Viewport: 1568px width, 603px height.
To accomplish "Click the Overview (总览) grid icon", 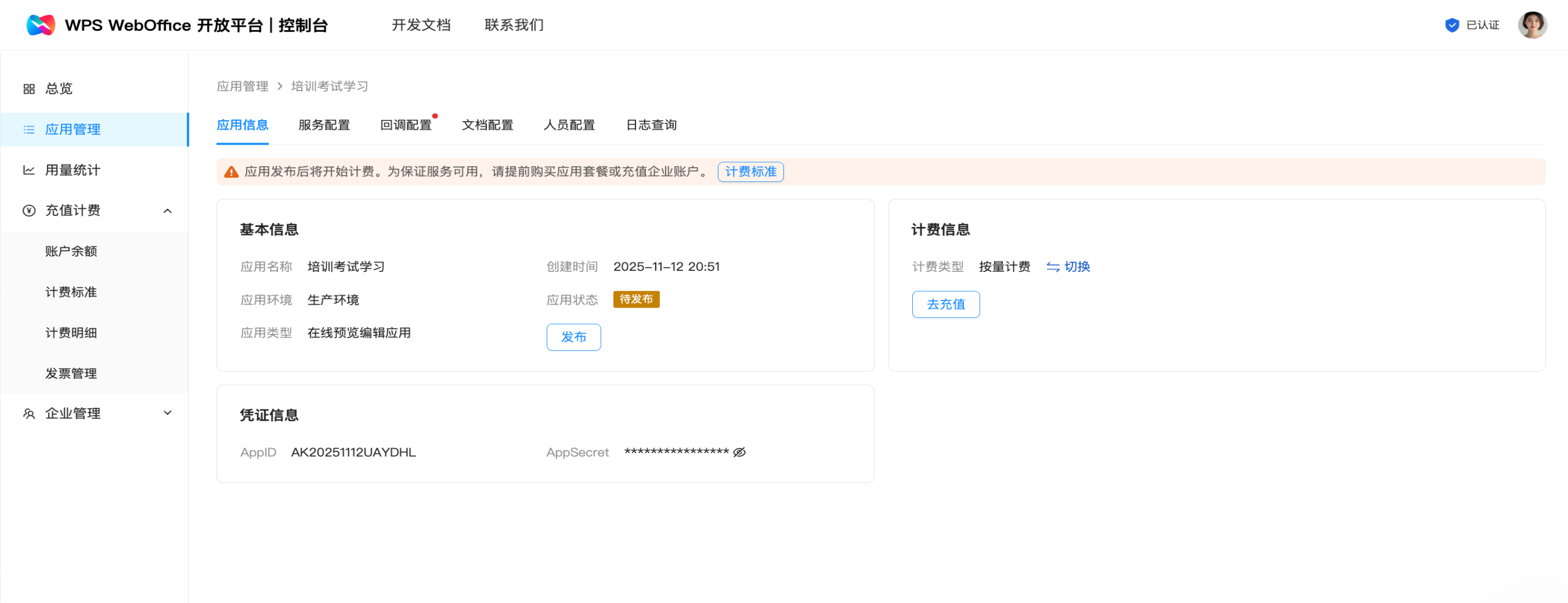I will 29,89.
